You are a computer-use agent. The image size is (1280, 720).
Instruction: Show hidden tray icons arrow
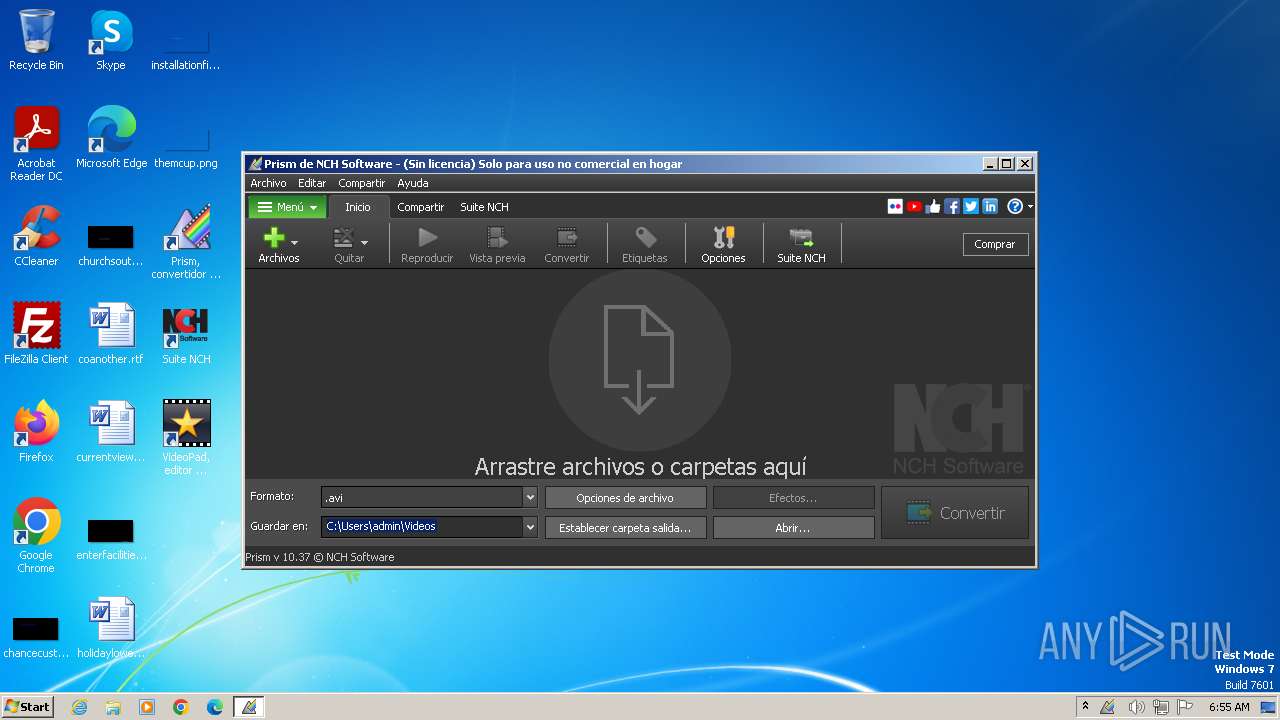1085,707
